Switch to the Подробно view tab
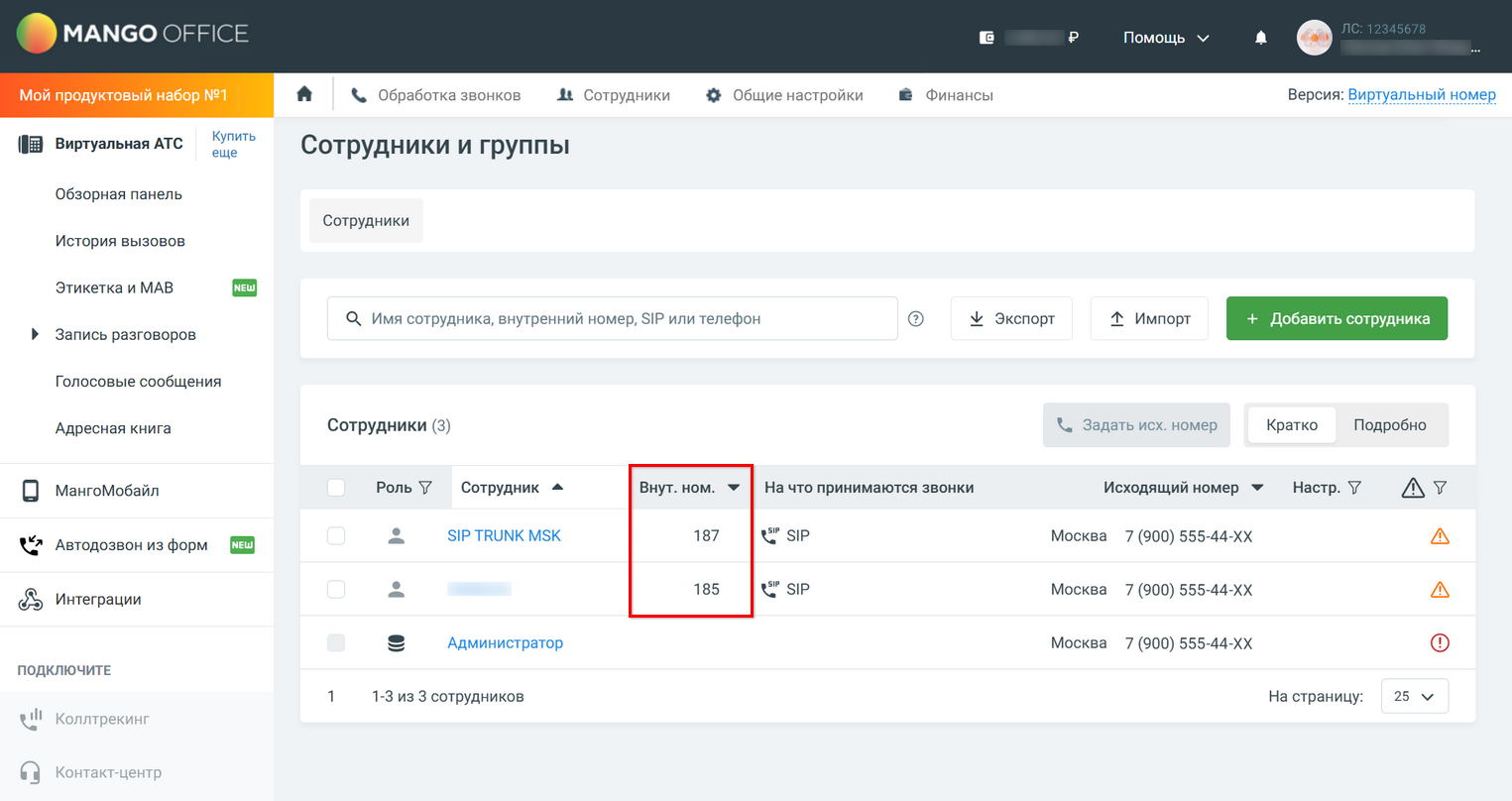 click(1390, 424)
